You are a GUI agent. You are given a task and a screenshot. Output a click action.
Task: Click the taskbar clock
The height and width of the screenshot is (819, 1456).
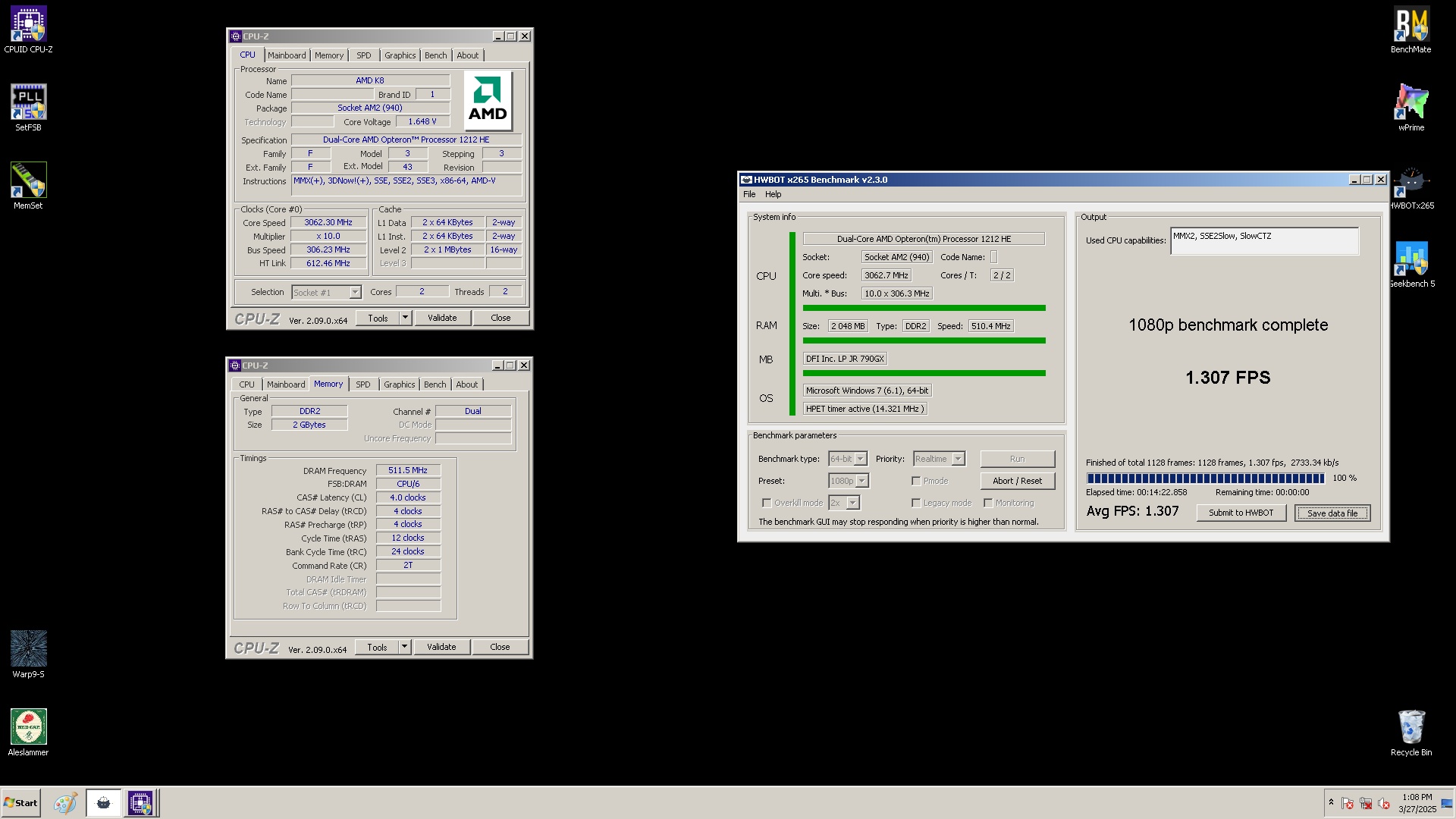(x=1417, y=803)
